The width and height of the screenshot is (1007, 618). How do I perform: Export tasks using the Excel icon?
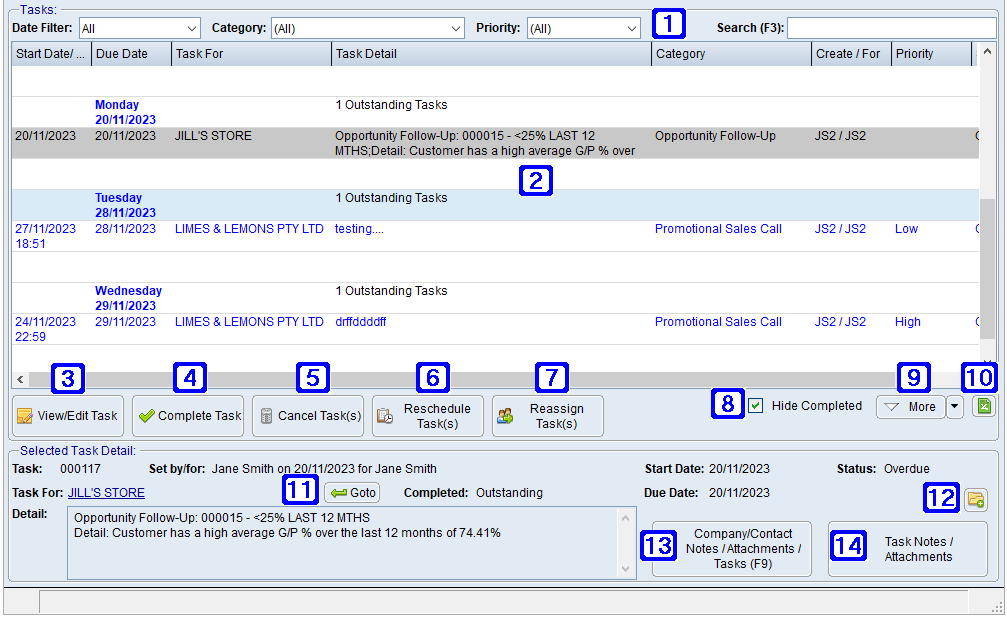[x=983, y=407]
